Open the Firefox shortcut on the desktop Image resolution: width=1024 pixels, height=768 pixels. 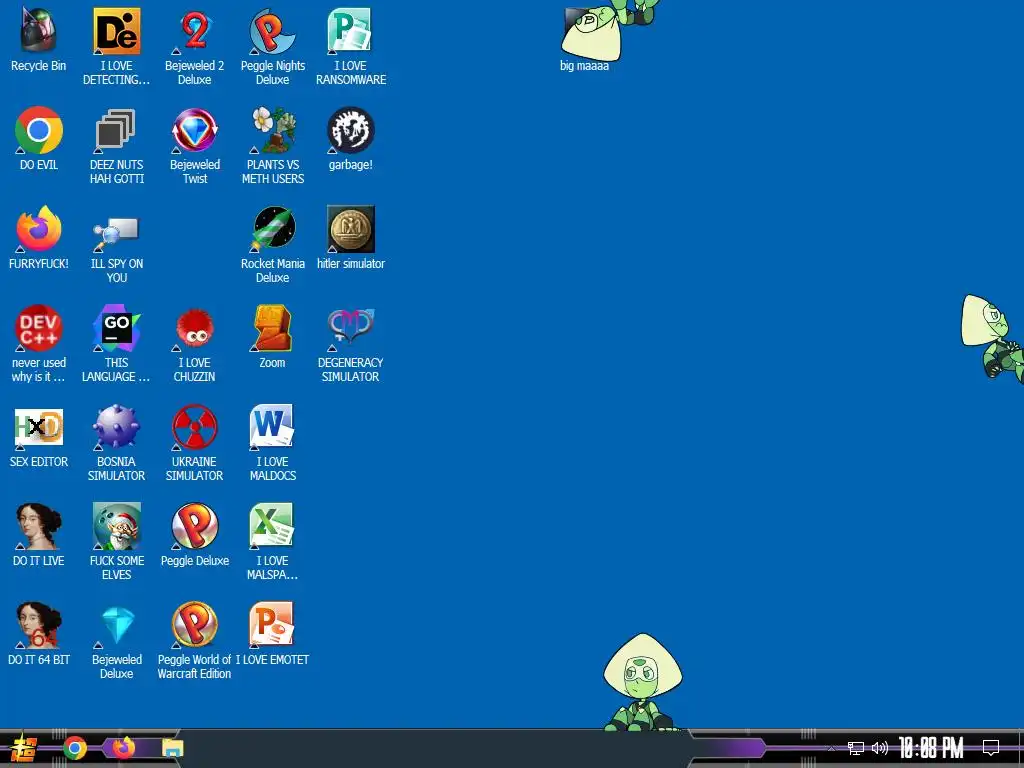point(39,238)
